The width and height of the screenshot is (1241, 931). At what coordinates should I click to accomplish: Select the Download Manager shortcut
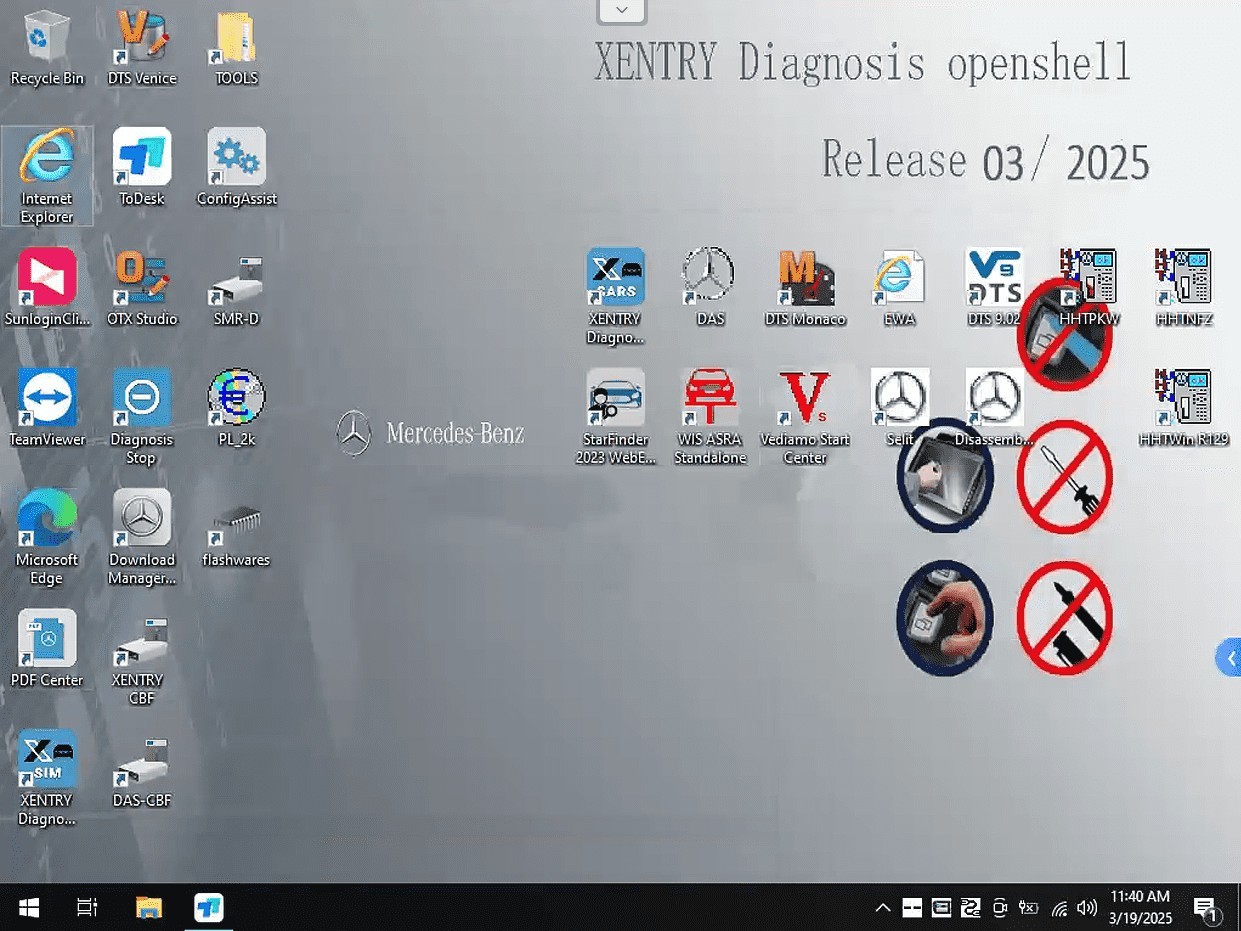(x=142, y=538)
